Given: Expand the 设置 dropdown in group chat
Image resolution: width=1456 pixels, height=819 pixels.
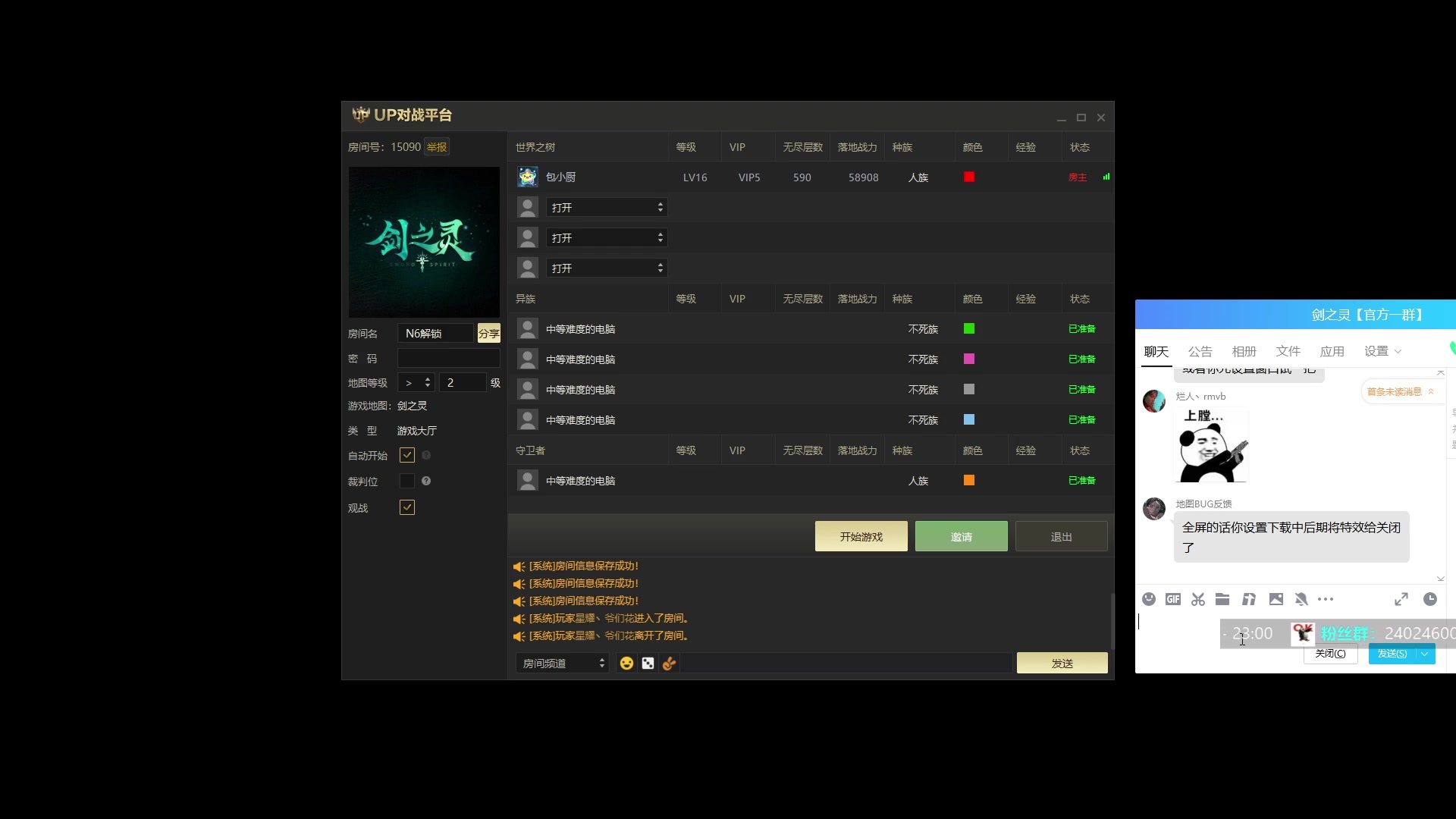Looking at the screenshot, I should click(1383, 351).
